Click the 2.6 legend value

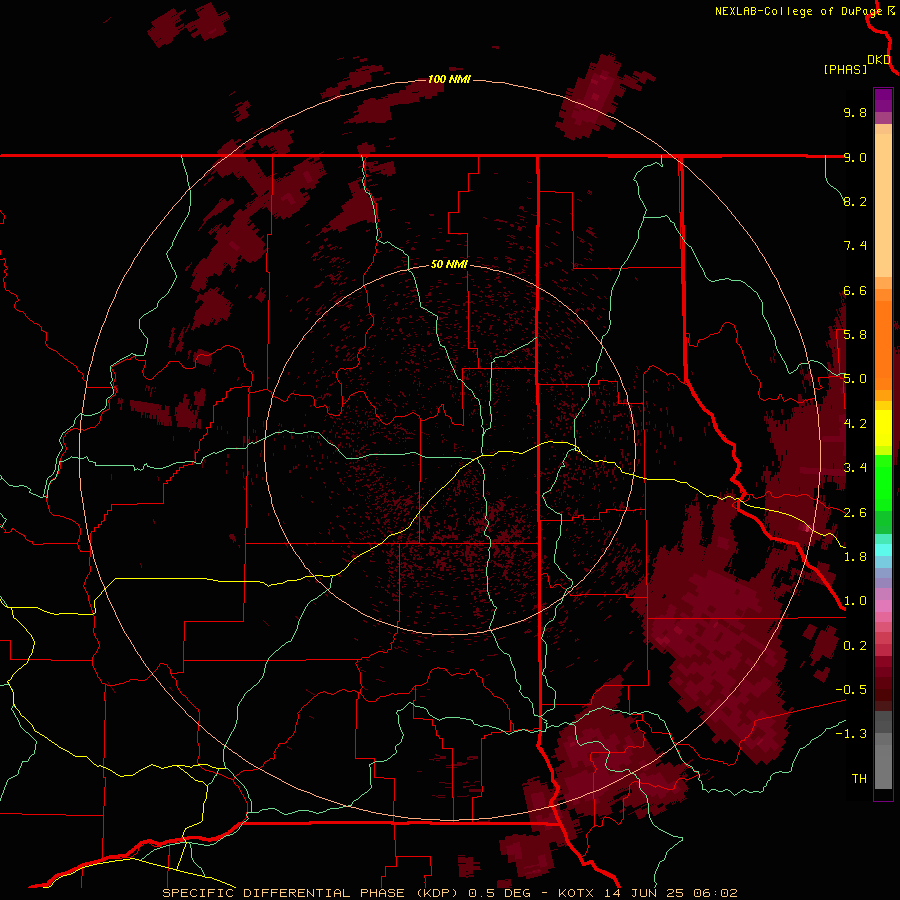855,513
